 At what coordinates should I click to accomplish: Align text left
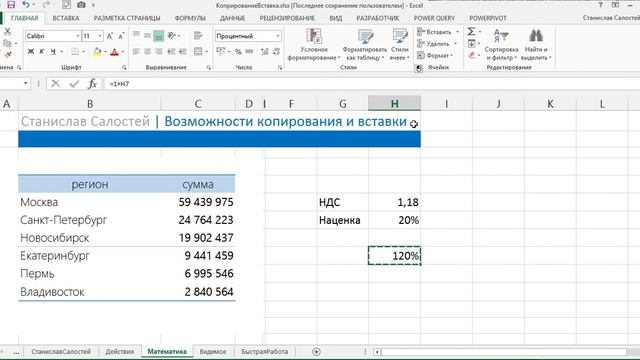click(136, 52)
